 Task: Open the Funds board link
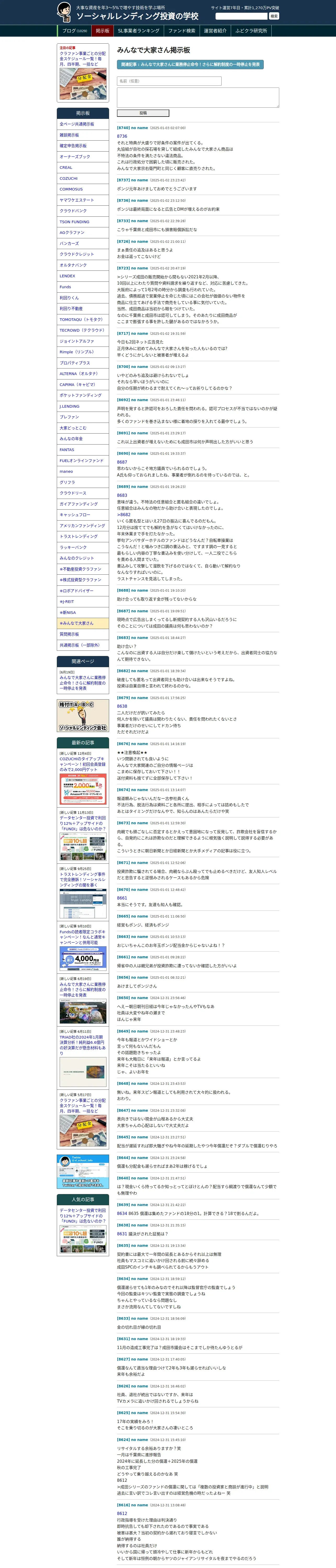83,287
